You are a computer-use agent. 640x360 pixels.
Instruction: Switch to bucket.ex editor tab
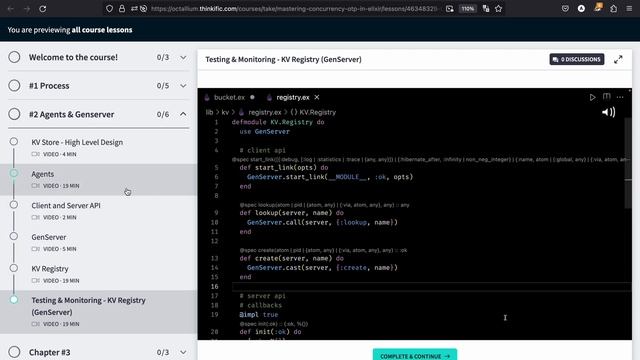pos(229,97)
